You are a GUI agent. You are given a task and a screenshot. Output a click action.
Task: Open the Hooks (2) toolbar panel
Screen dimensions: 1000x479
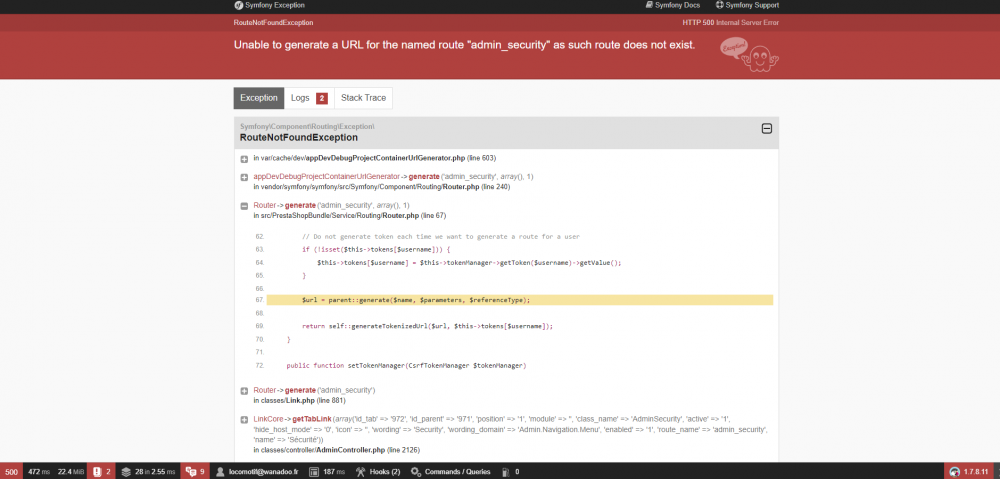pos(378,471)
